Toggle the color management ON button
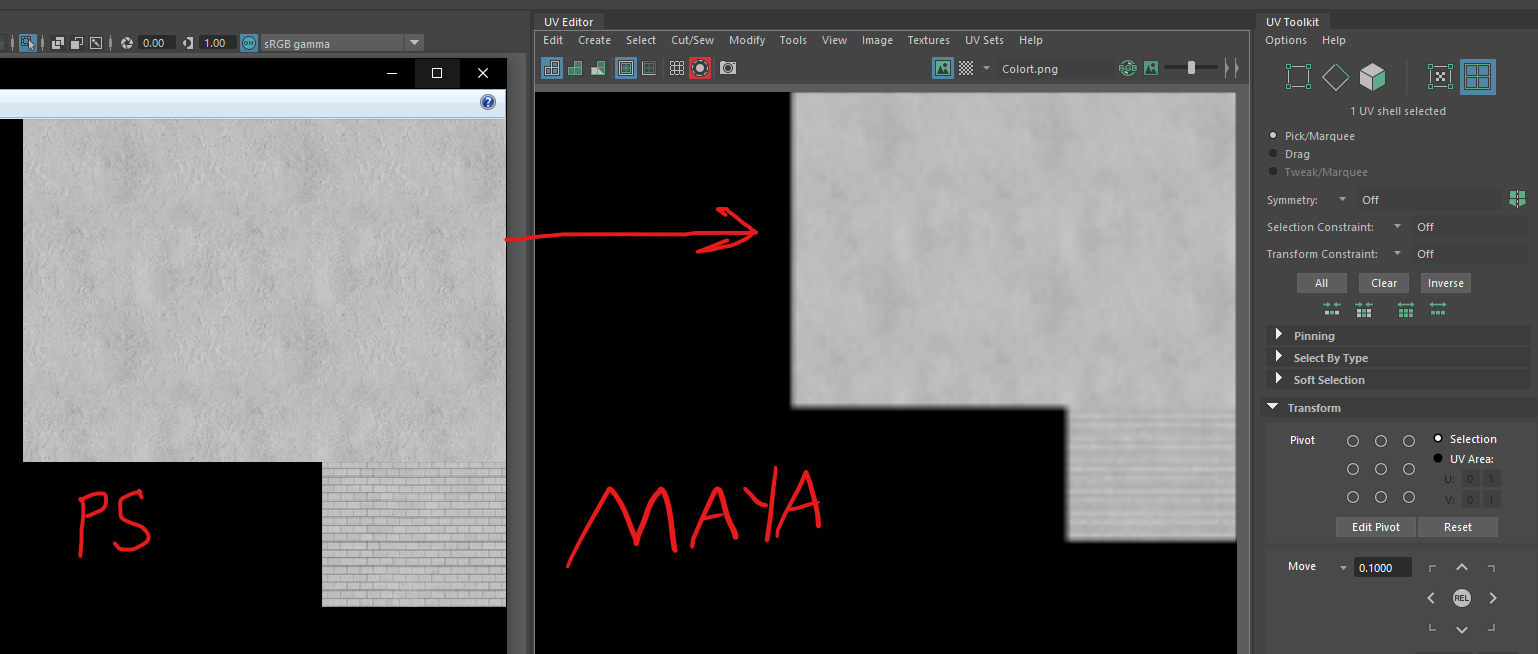This screenshot has width=1538, height=654. tap(249, 43)
